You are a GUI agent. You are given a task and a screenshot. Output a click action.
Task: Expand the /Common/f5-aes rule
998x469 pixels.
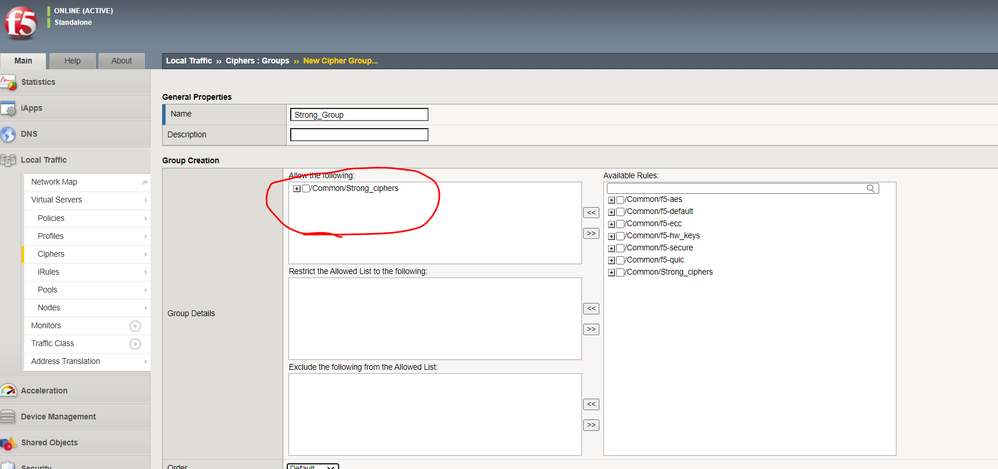[612, 200]
